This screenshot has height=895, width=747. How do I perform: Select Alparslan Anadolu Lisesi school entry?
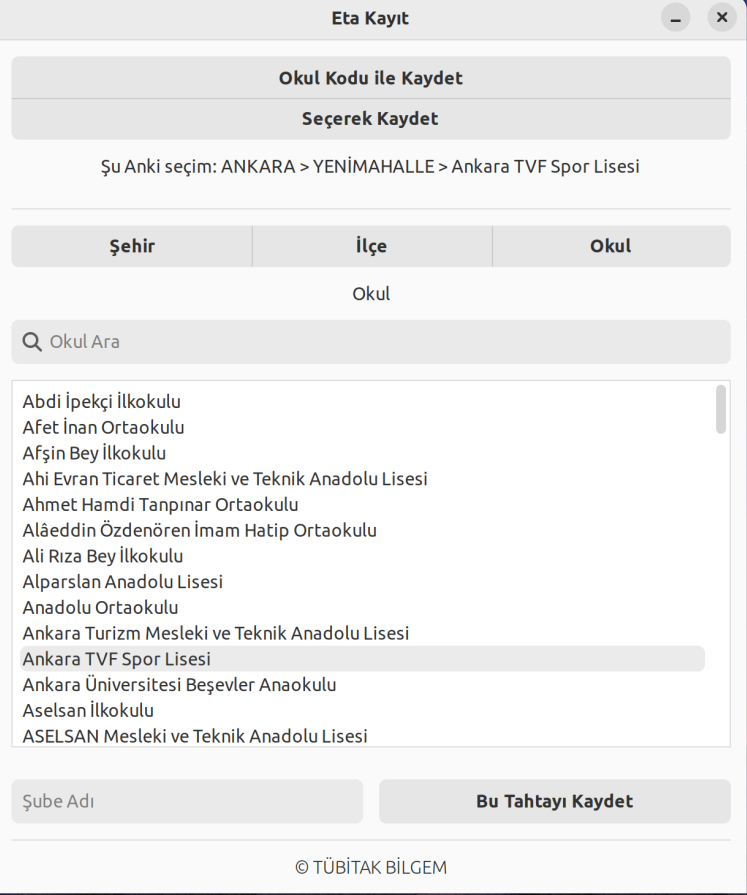click(123, 582)
